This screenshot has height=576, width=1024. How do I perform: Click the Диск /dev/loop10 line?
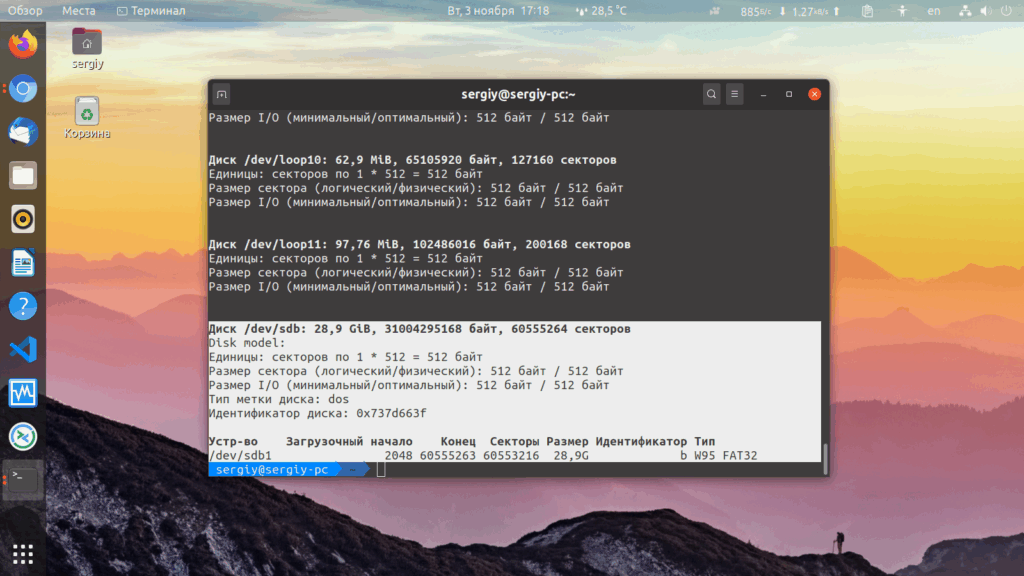[x=412, y=159]
